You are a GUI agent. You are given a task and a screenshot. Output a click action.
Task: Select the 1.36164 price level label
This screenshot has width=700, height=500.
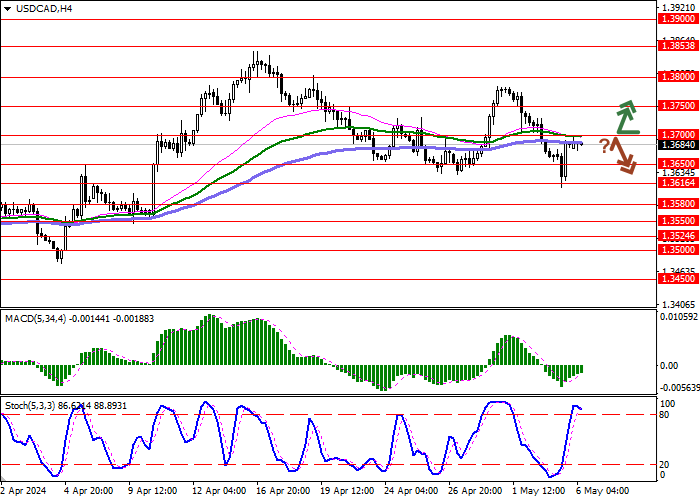pos(679,183)
